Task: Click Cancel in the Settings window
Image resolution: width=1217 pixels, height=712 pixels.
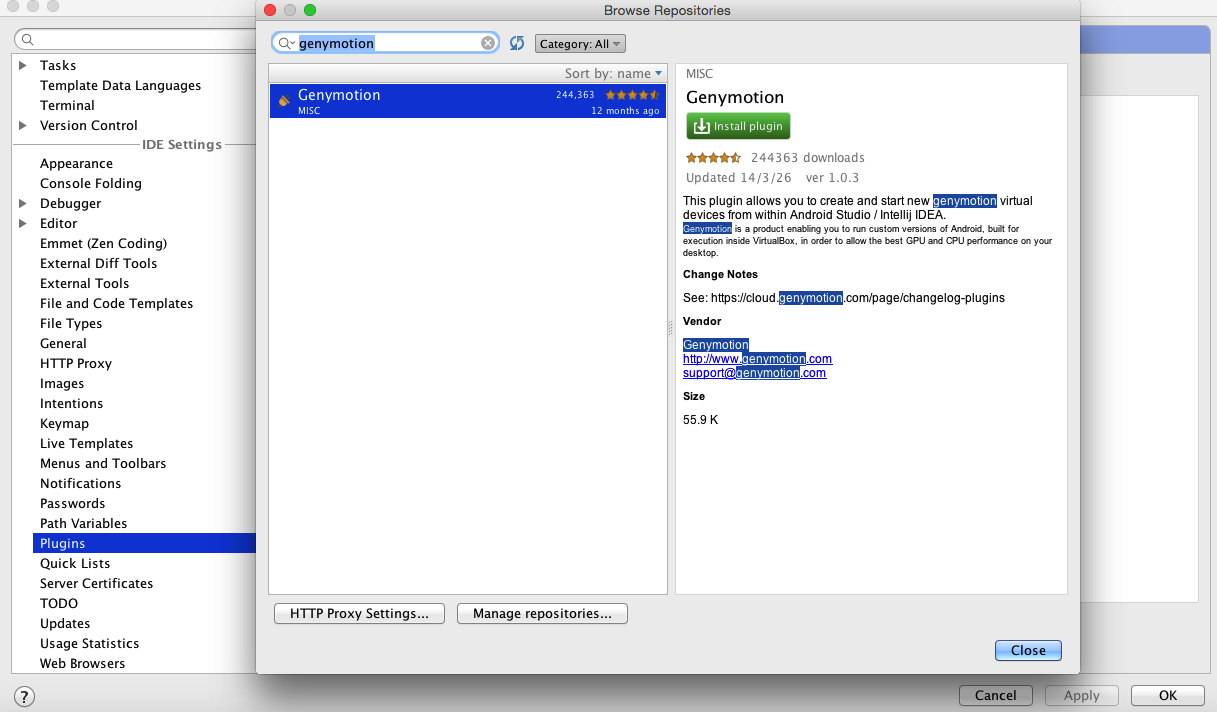Action: coord(995,695)
